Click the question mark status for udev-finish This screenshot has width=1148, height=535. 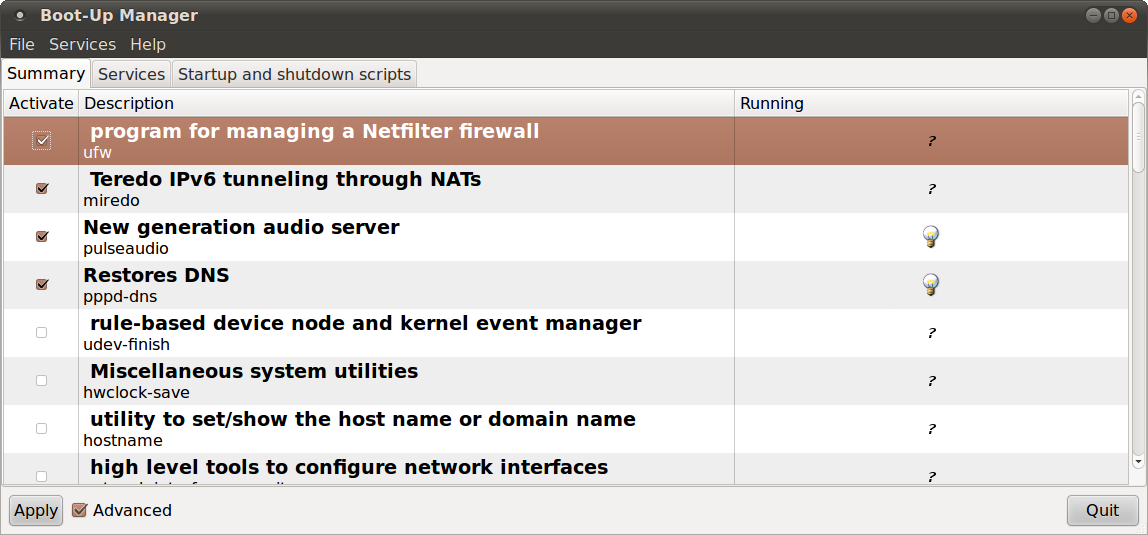(x=931, y=333)
